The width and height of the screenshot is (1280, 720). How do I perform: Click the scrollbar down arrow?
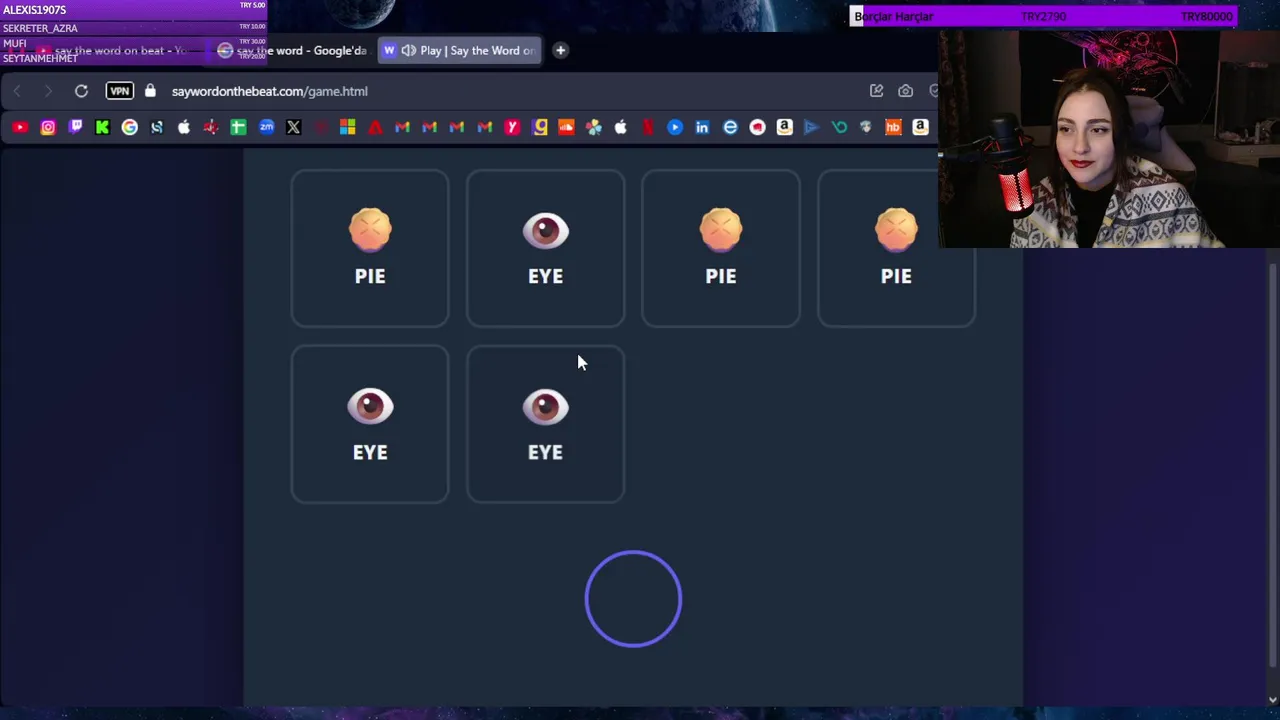tap(1272, 700)
